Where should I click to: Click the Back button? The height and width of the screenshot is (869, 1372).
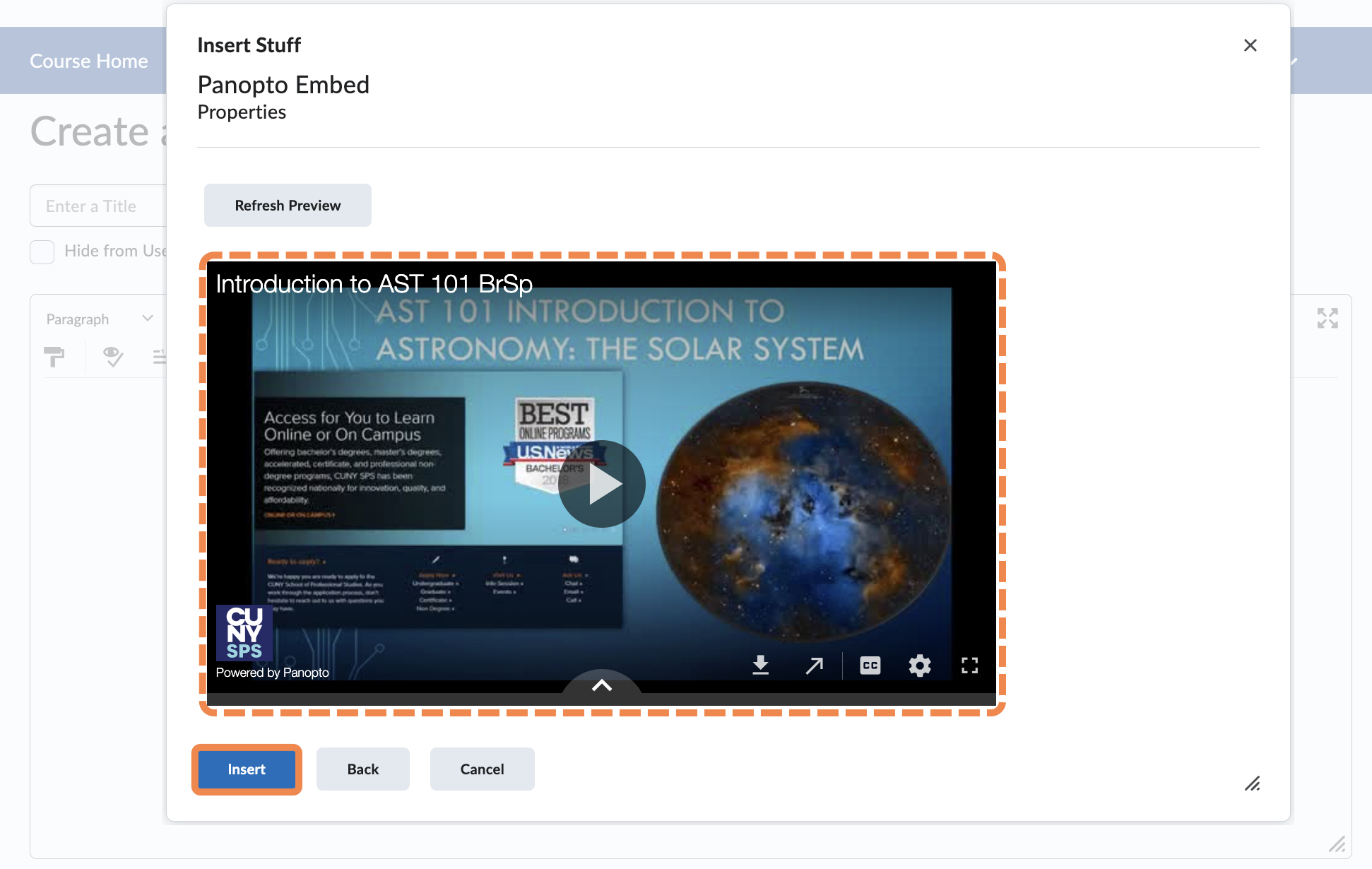[362, 769]
